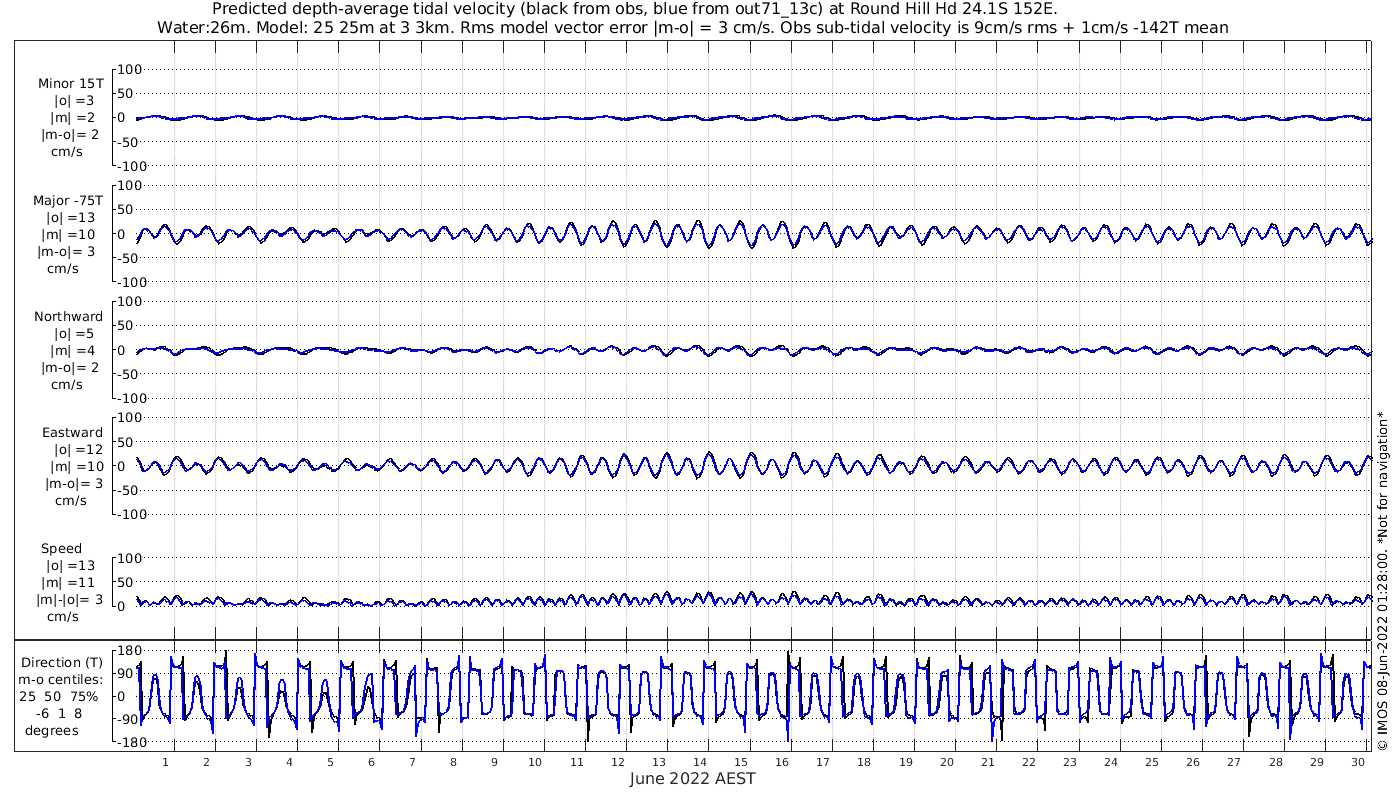This screenshot has height=800, width=1400.
Task: Click "|m| =11" under Speed
Action: [x=69, y=583]
